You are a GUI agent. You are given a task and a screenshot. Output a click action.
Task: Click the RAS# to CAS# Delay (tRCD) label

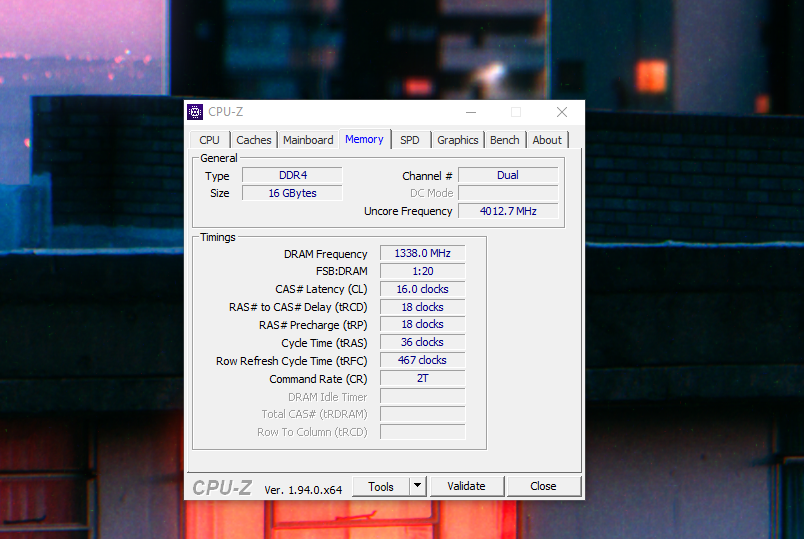tap(298, 307)
